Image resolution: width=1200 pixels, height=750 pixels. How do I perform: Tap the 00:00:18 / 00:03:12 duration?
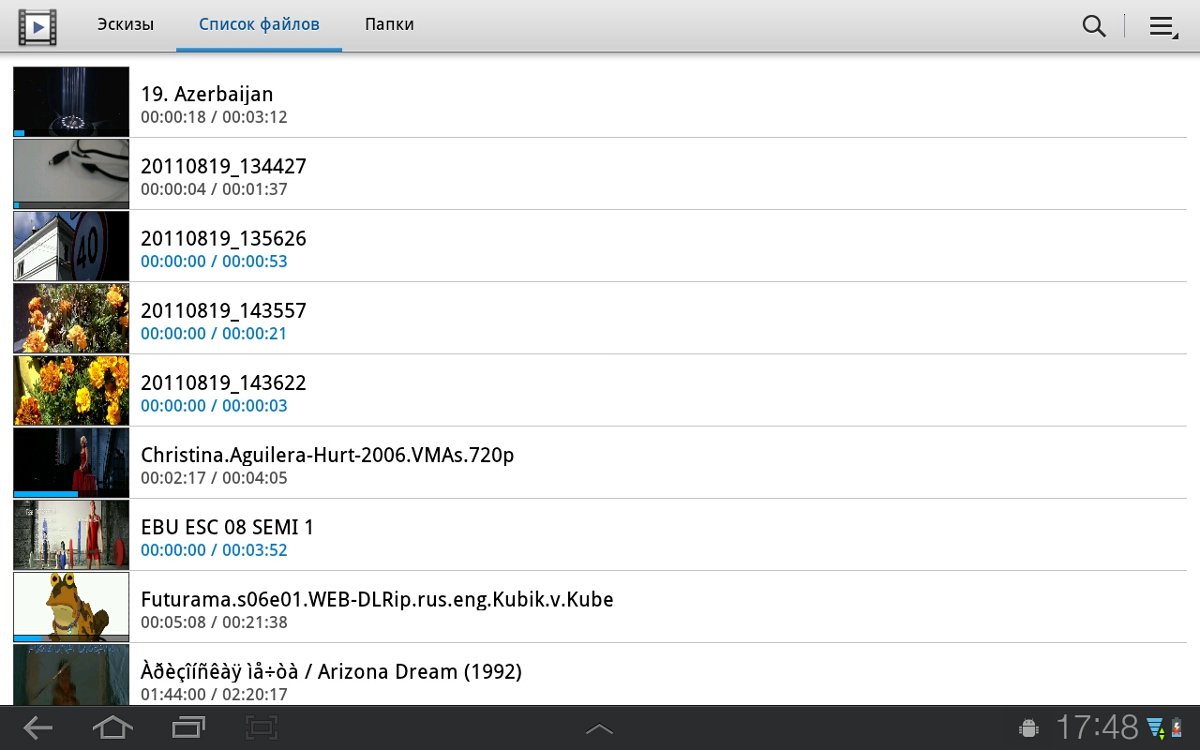(214, 117)
